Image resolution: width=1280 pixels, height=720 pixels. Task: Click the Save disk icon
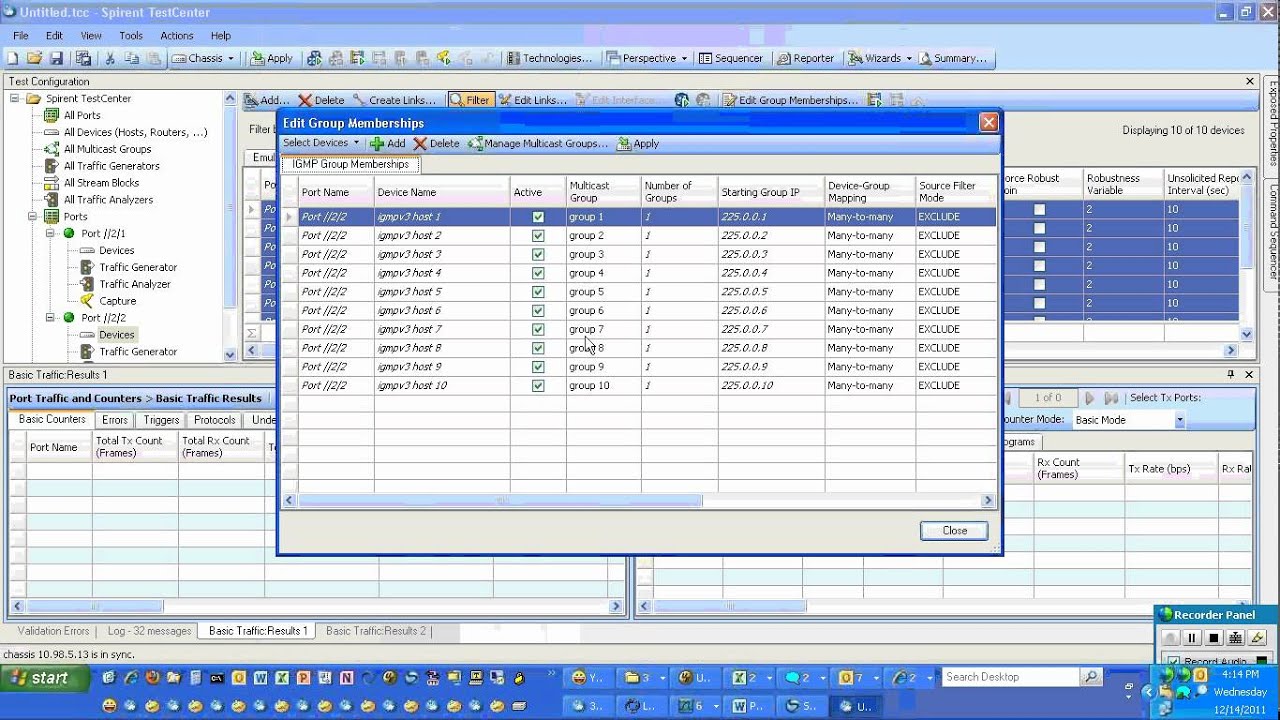[56, 58]
